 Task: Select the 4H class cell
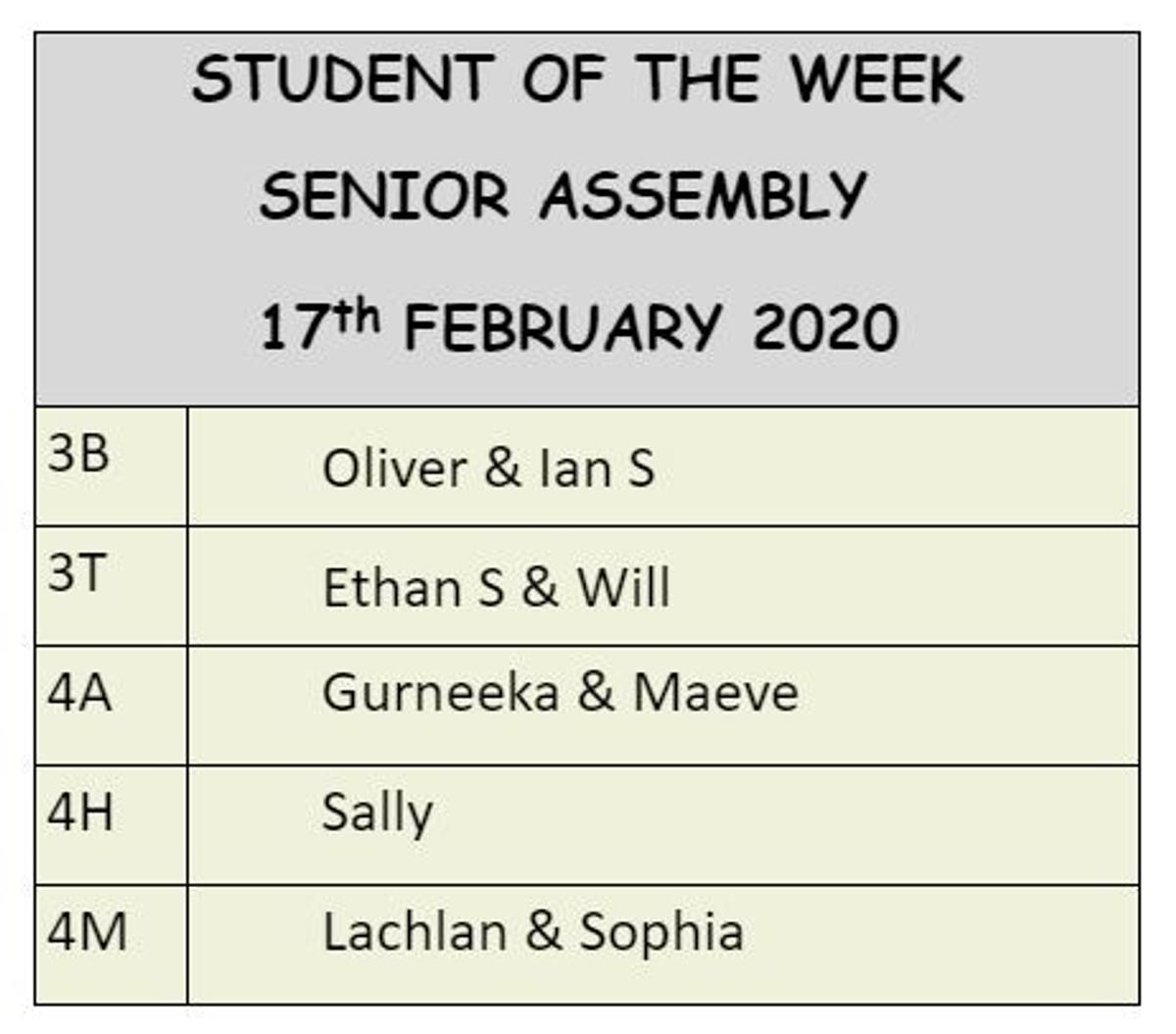(x=111, y=825)
